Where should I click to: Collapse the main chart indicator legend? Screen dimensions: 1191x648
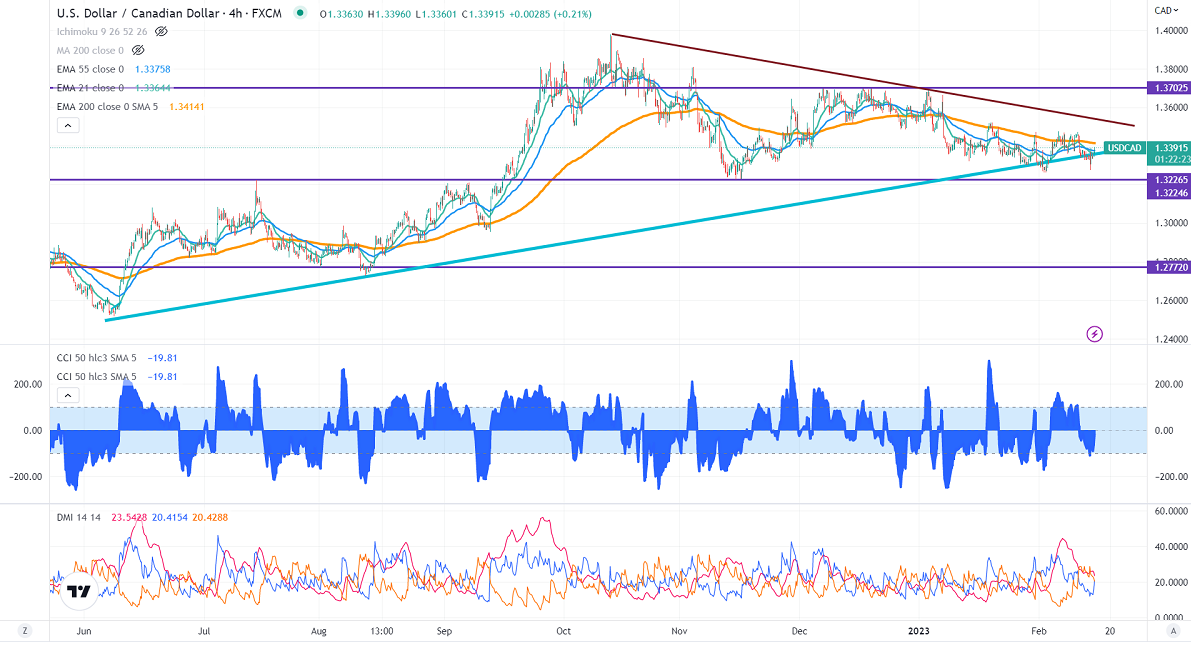[68, 126]
